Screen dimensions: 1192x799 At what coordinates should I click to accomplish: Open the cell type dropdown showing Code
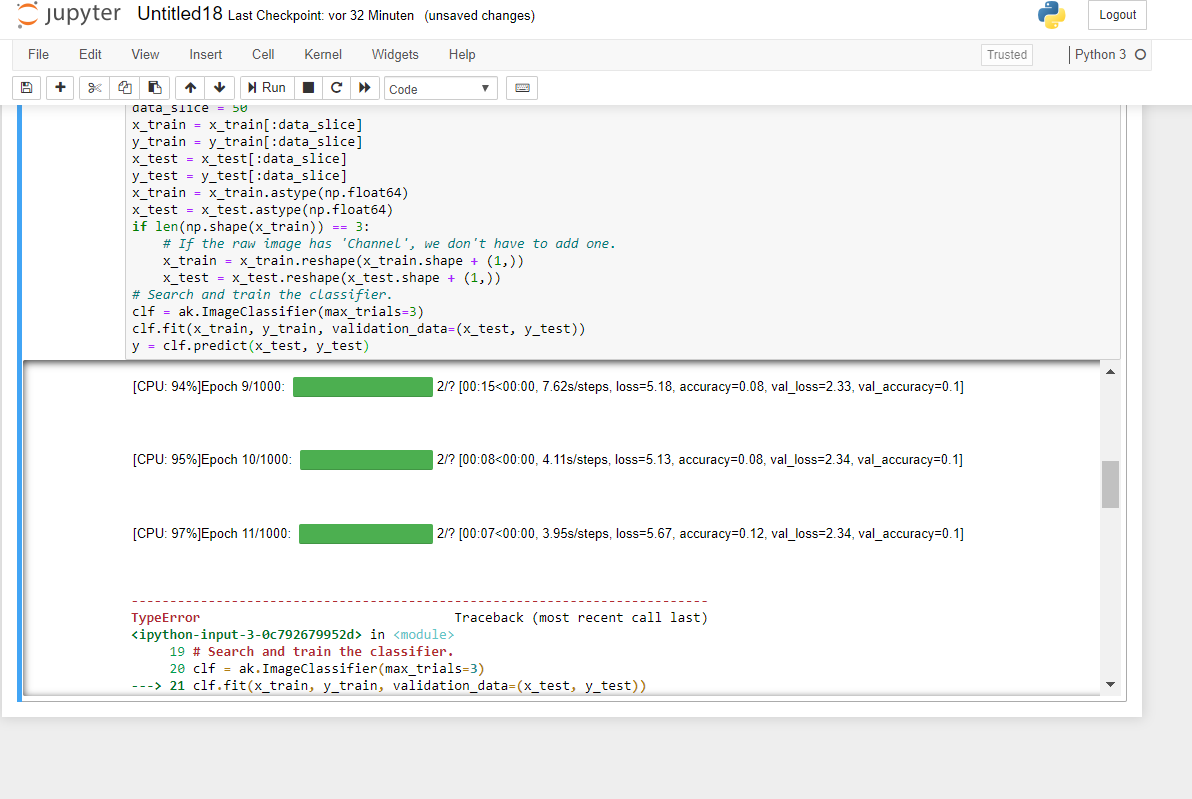click(440, 88)
